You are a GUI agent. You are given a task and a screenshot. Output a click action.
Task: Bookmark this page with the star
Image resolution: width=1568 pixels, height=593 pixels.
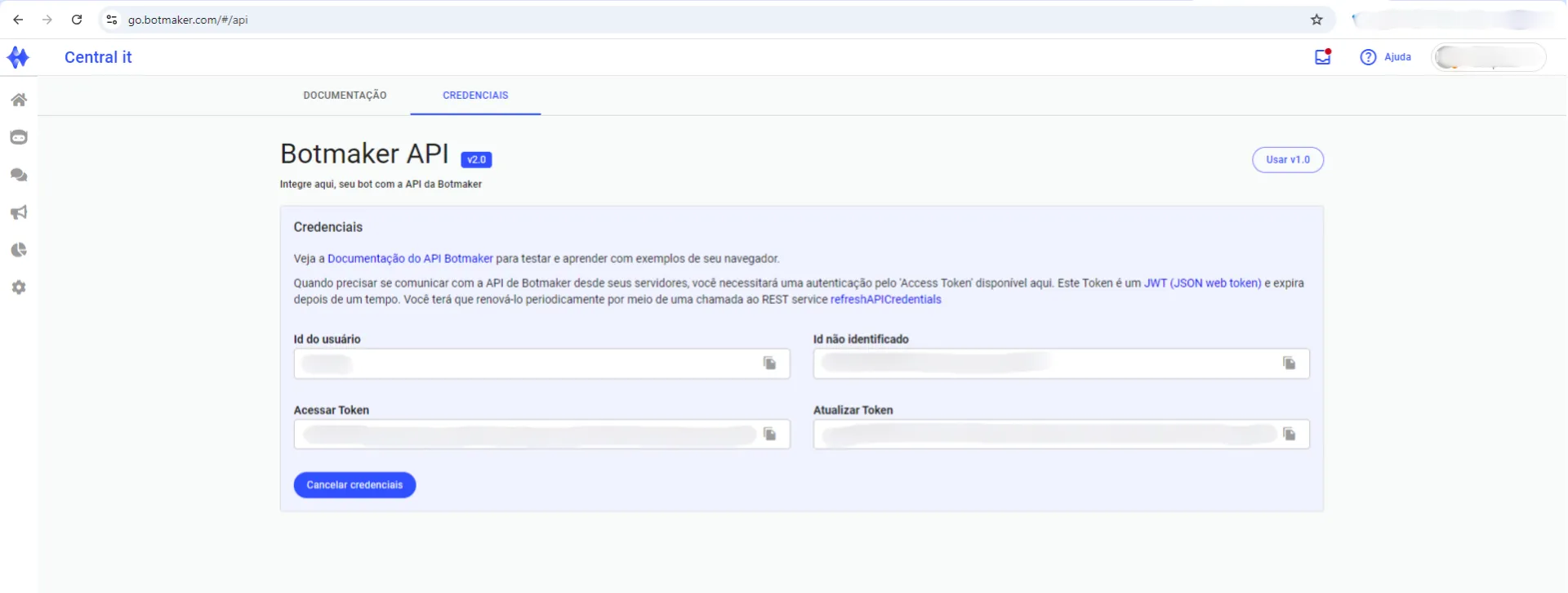(x=1316, y=20)
